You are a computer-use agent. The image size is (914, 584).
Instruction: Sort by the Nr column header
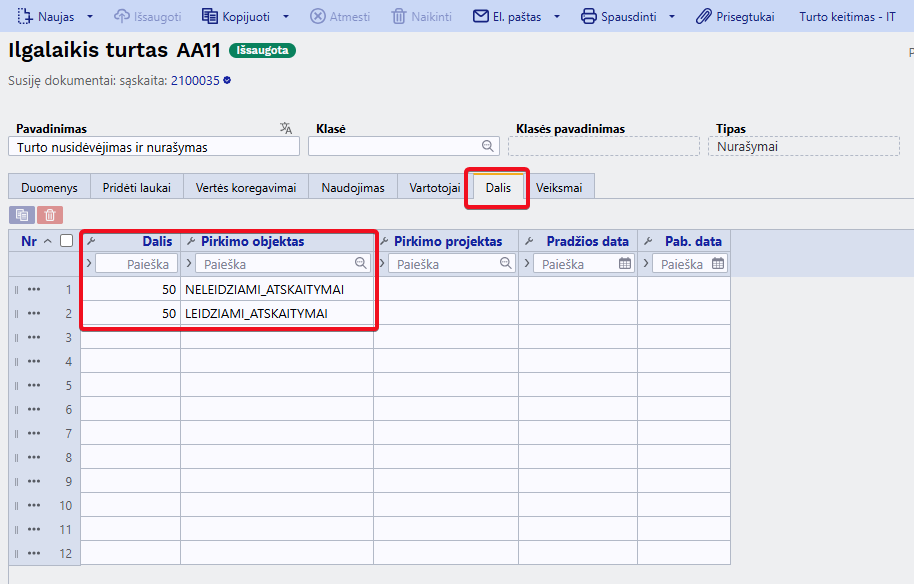click(x=29, y=241)
